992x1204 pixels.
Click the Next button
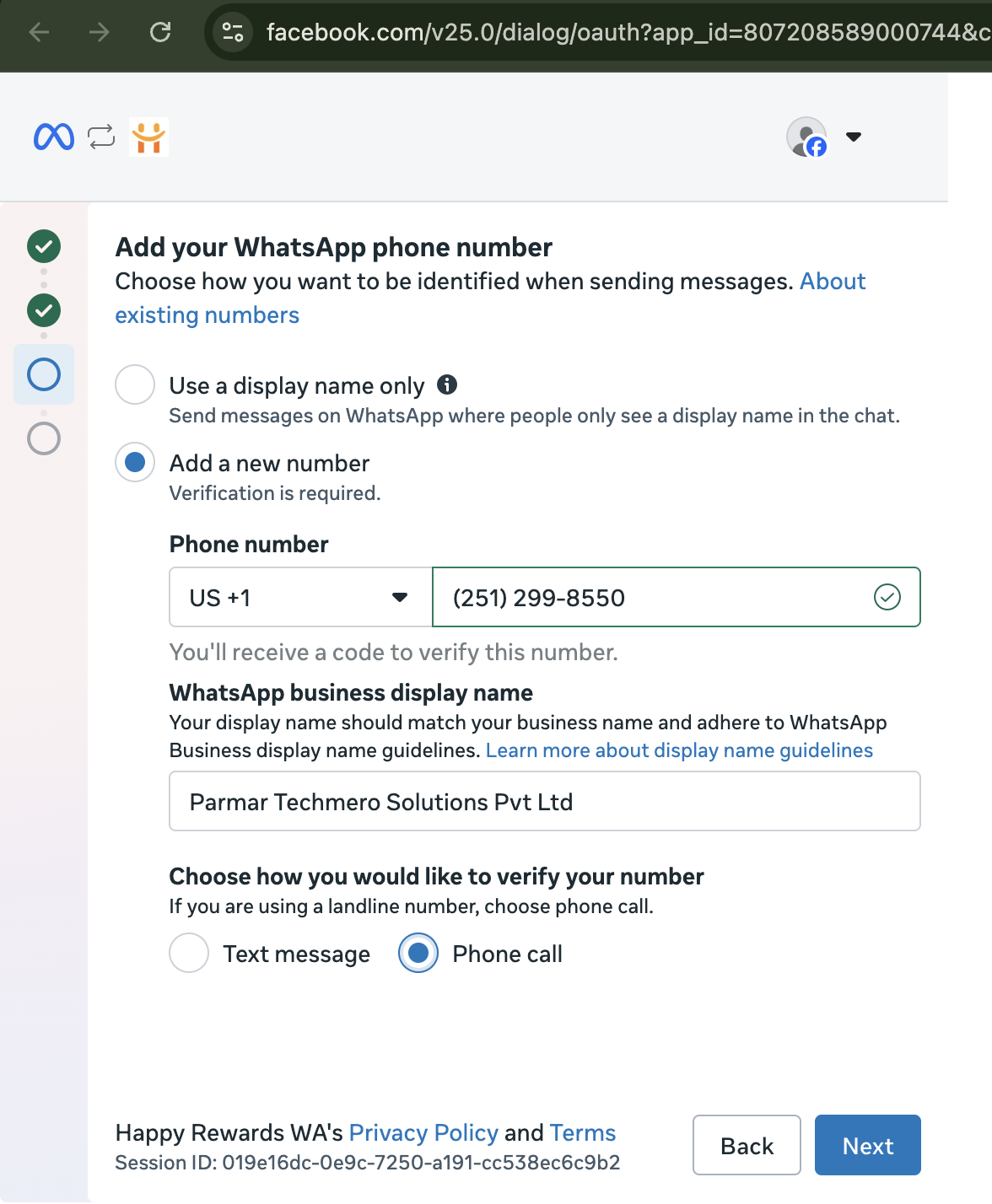click(x=868, y=1145)
